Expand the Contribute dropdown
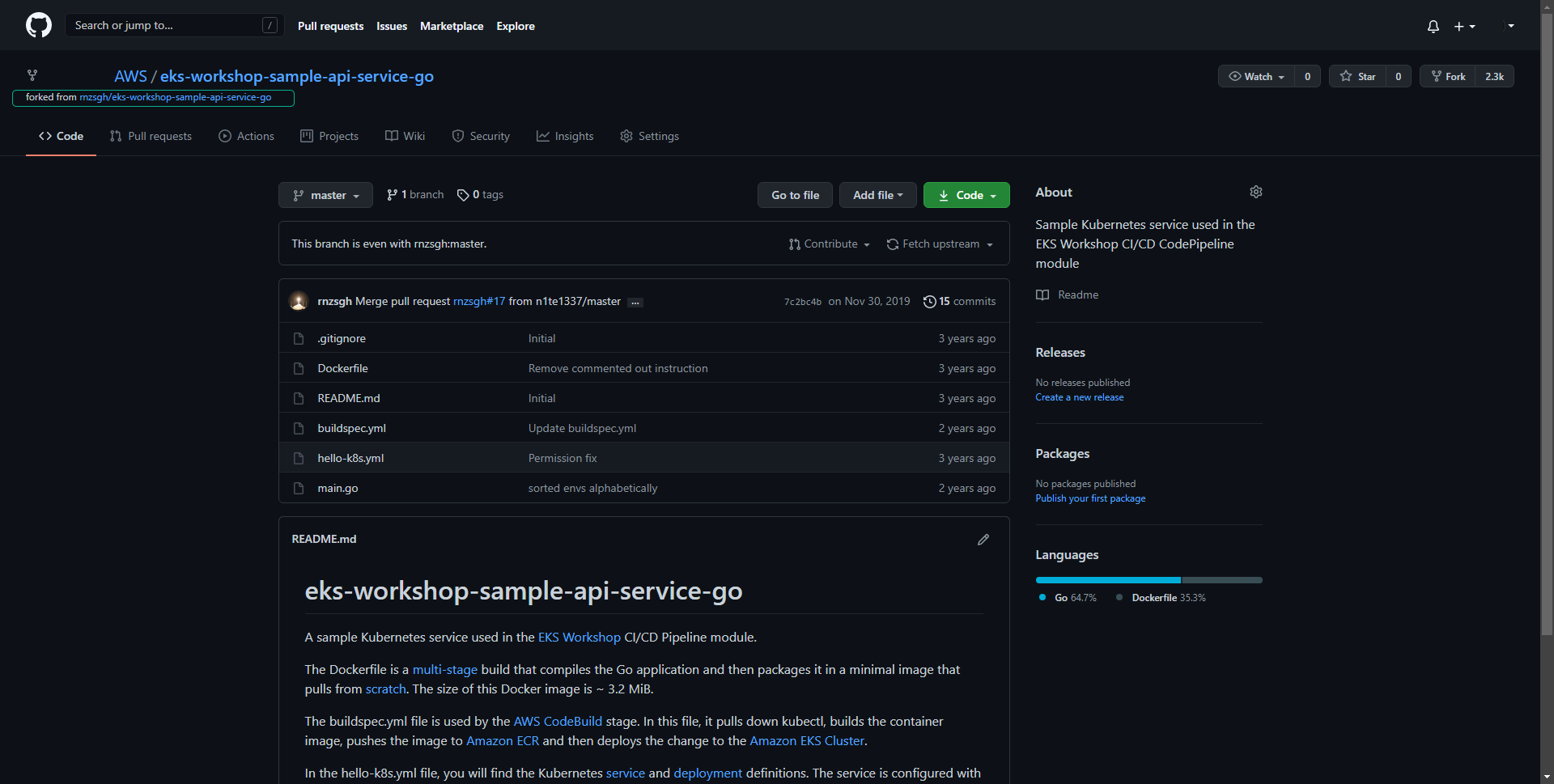Screen dimensions: 1554x784 point(830,244)
